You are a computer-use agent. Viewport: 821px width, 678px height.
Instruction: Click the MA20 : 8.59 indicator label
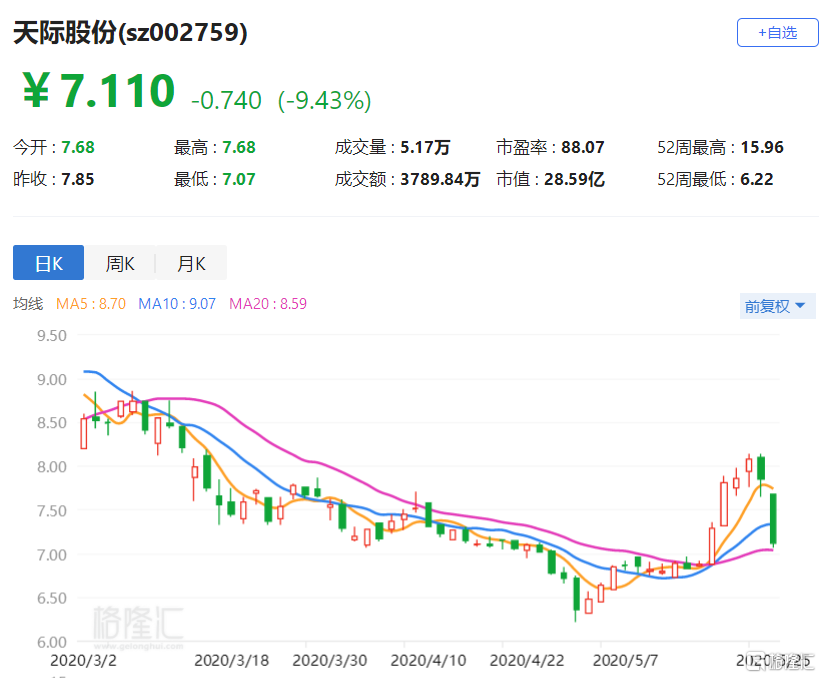[268, 304]
